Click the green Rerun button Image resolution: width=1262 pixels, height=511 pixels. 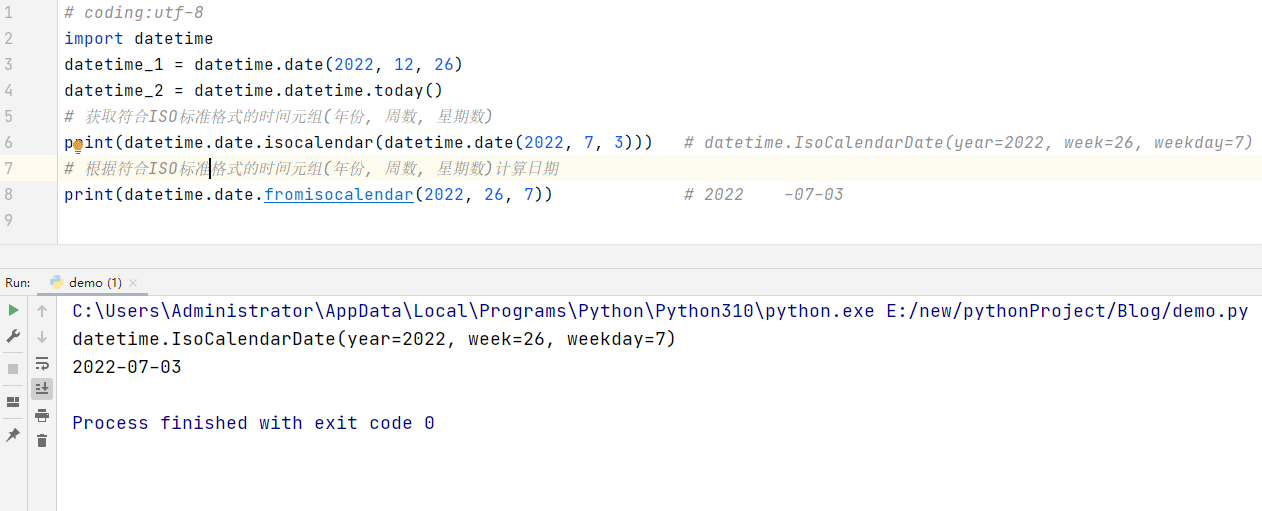pos(13,310)
